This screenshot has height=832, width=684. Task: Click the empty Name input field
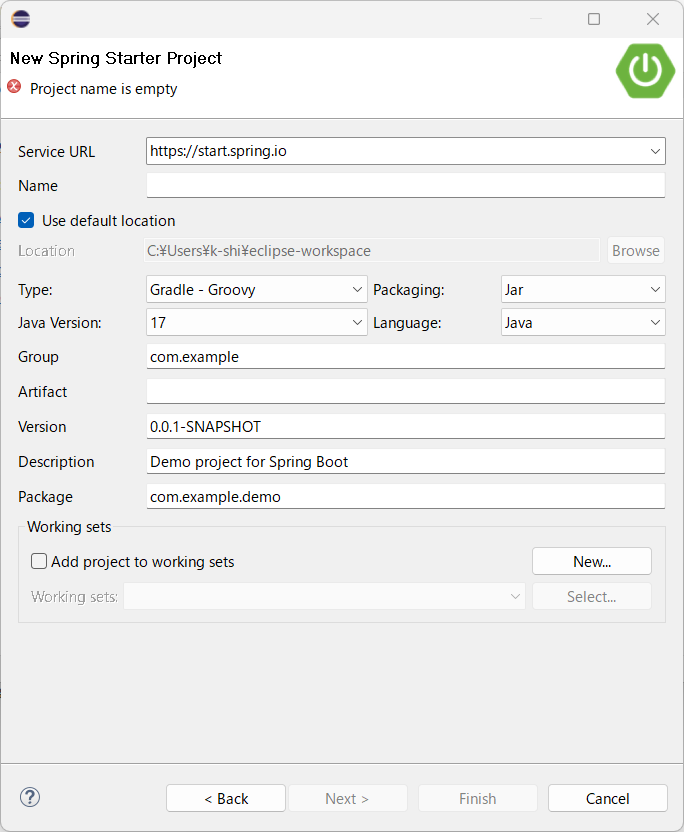[x=405, y=185]
